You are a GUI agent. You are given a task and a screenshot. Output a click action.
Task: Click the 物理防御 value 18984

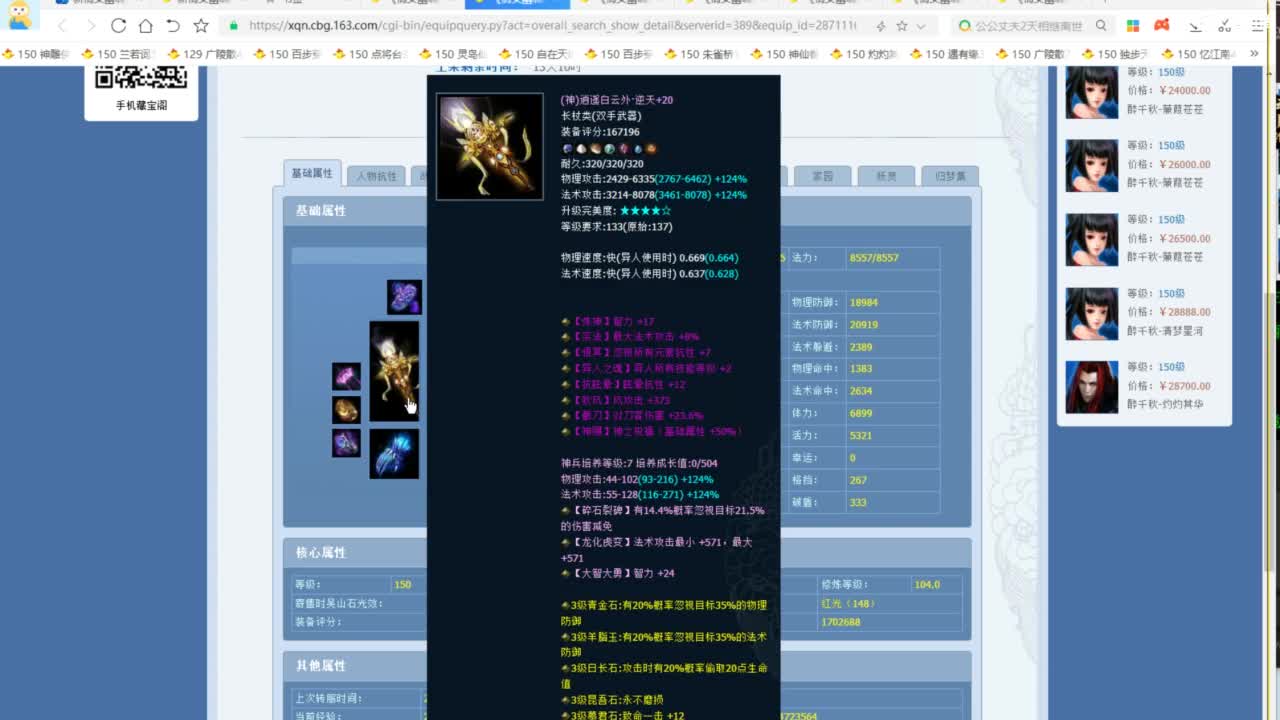tap(864, 302)
